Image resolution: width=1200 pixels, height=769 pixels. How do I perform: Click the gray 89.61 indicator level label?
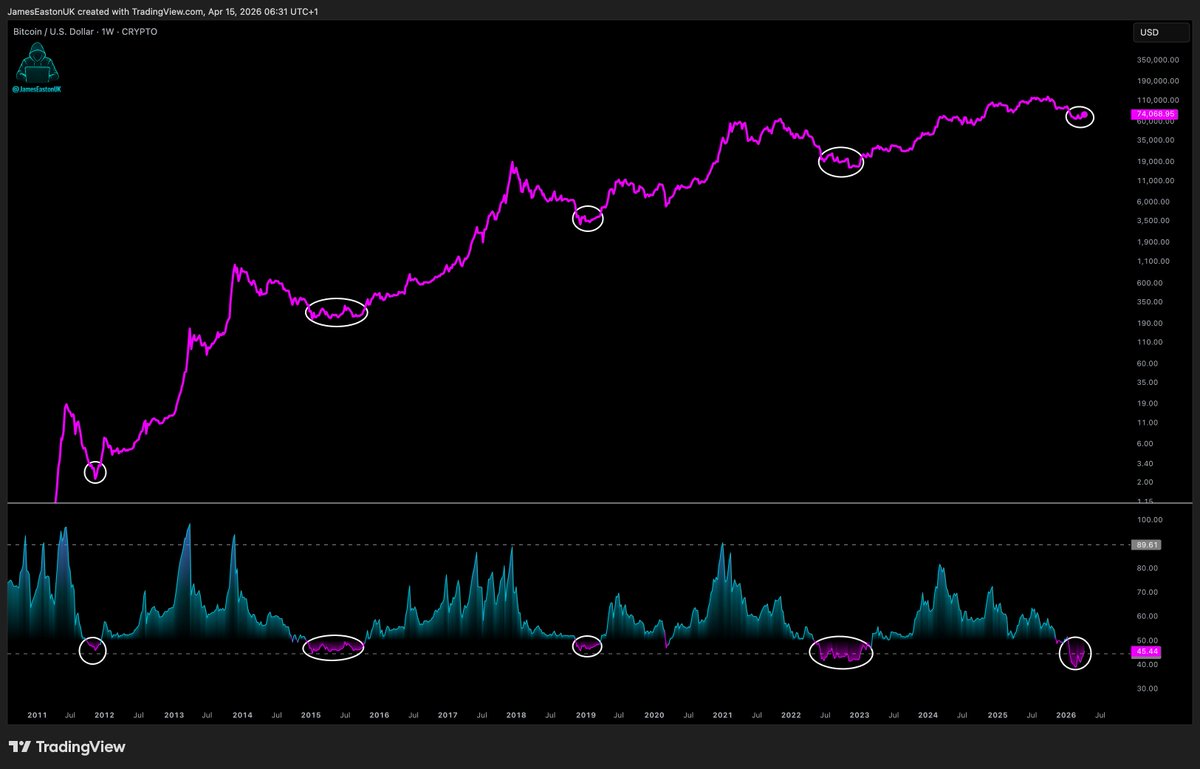1144,545
